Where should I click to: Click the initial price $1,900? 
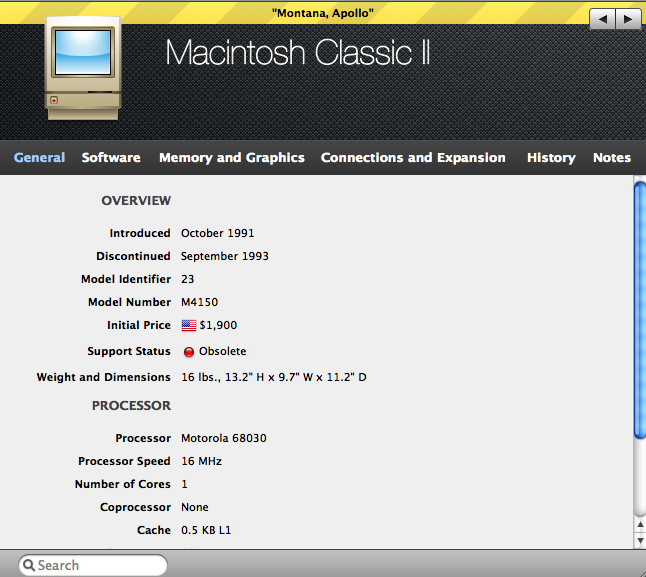pos(218,325)
